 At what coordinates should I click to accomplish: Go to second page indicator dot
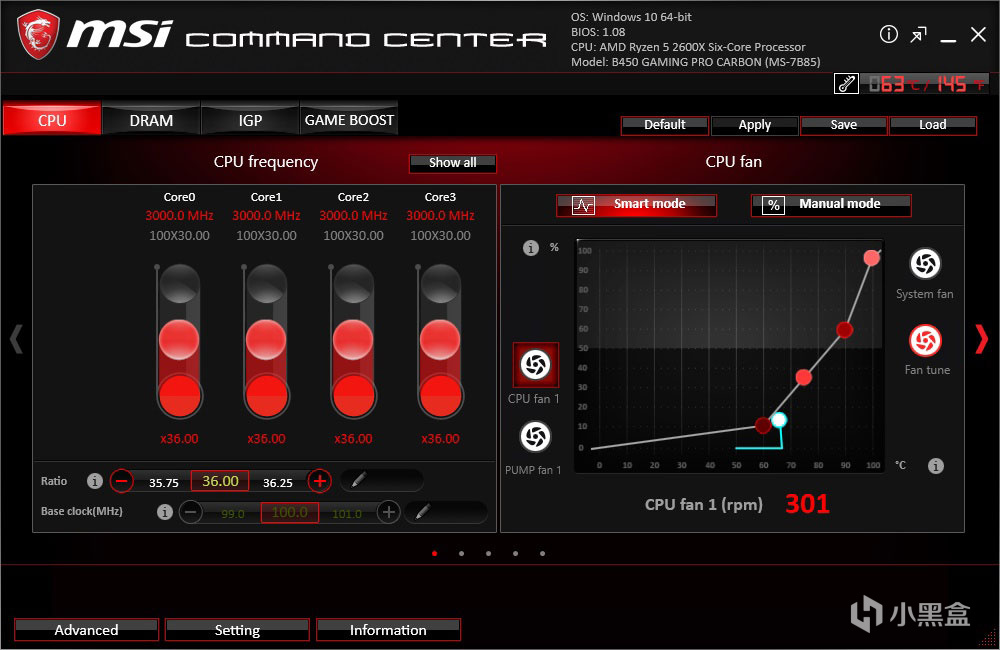coord(461,554)
